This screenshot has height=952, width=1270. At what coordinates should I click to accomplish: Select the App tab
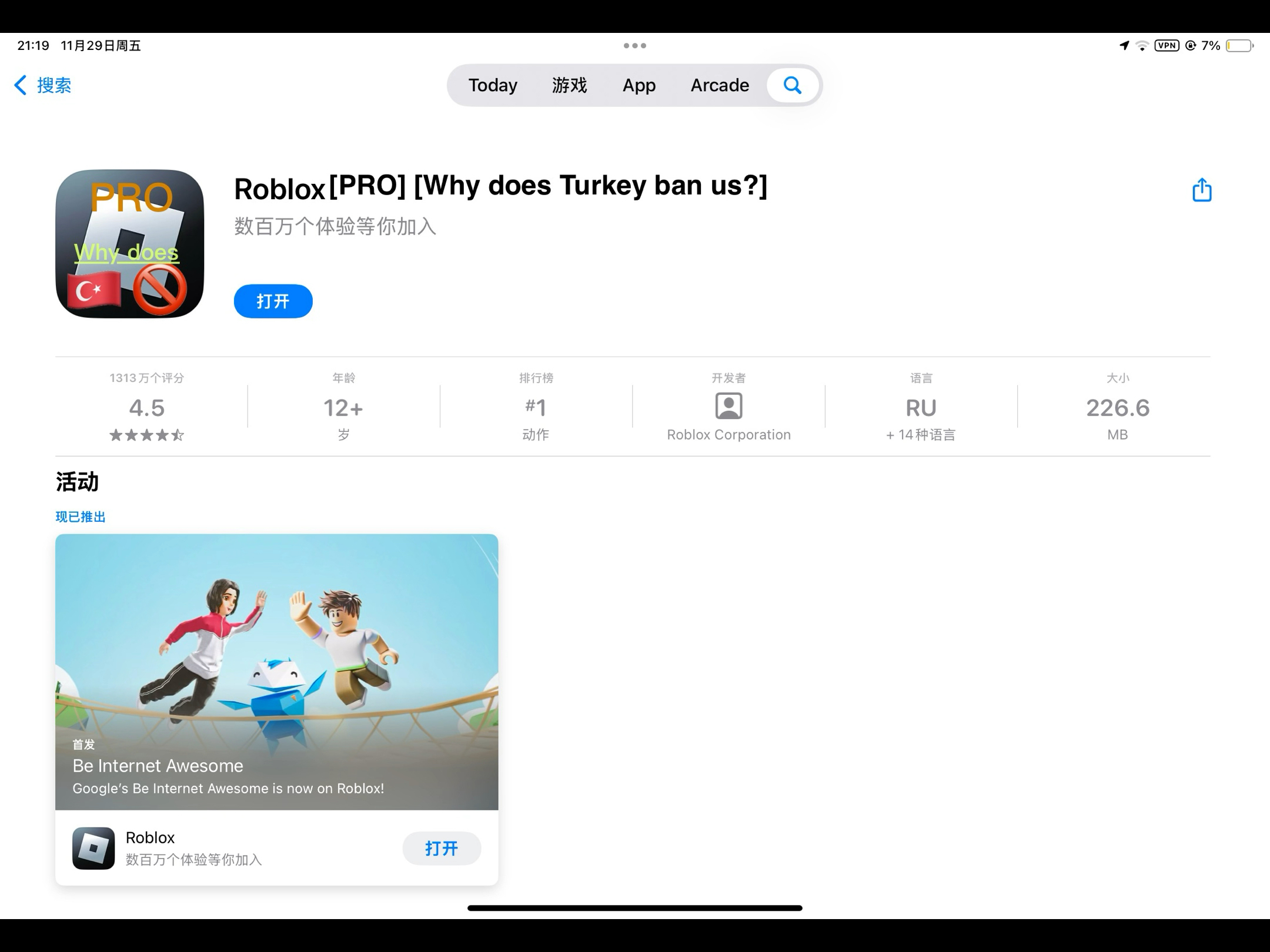(639, 85)
